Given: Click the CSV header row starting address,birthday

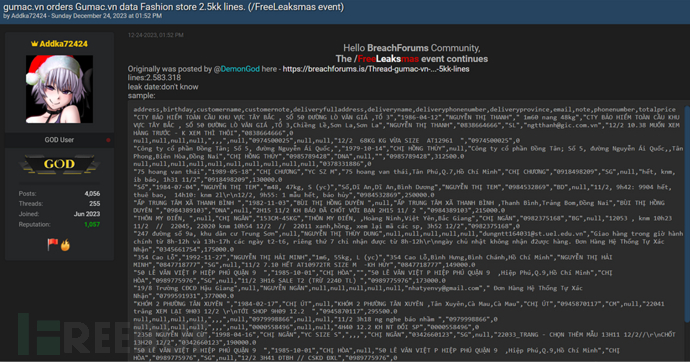Looking at the screenshot, I should (x=404, y=110).
